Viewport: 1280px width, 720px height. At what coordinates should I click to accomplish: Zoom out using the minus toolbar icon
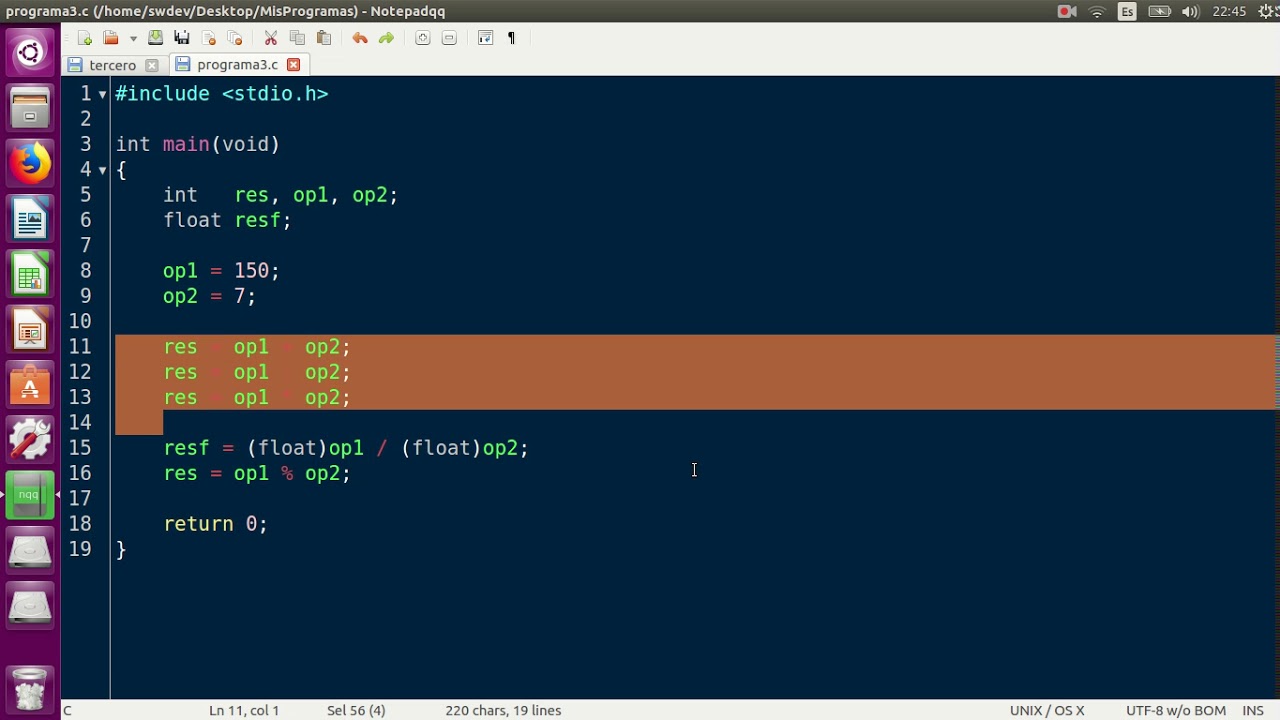pyautogui.click(x=449, y=38)
